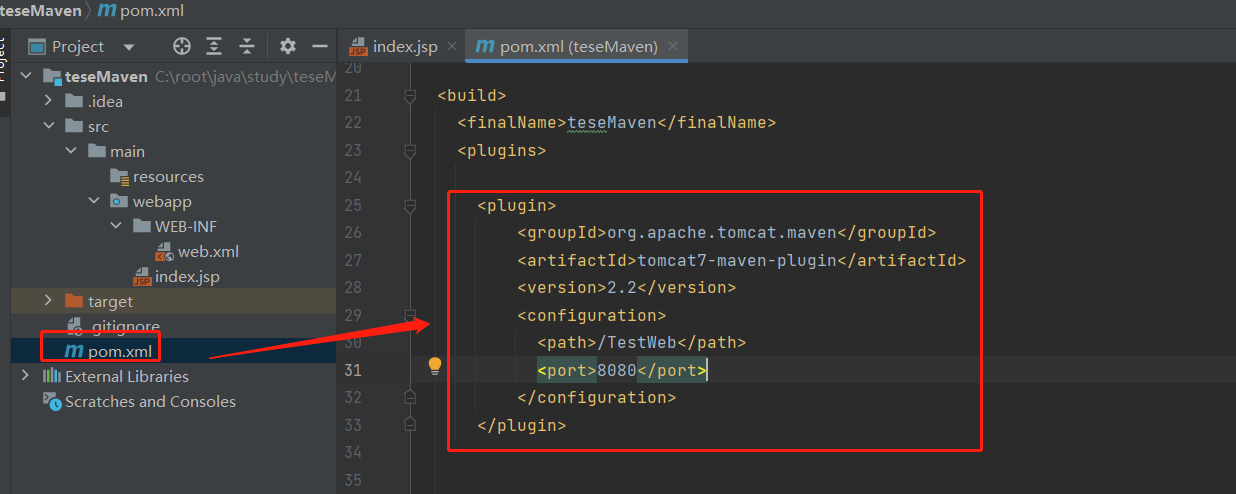Click the 8080 port value in editor
Viewport: 1236px width, 494px height.
617,370
